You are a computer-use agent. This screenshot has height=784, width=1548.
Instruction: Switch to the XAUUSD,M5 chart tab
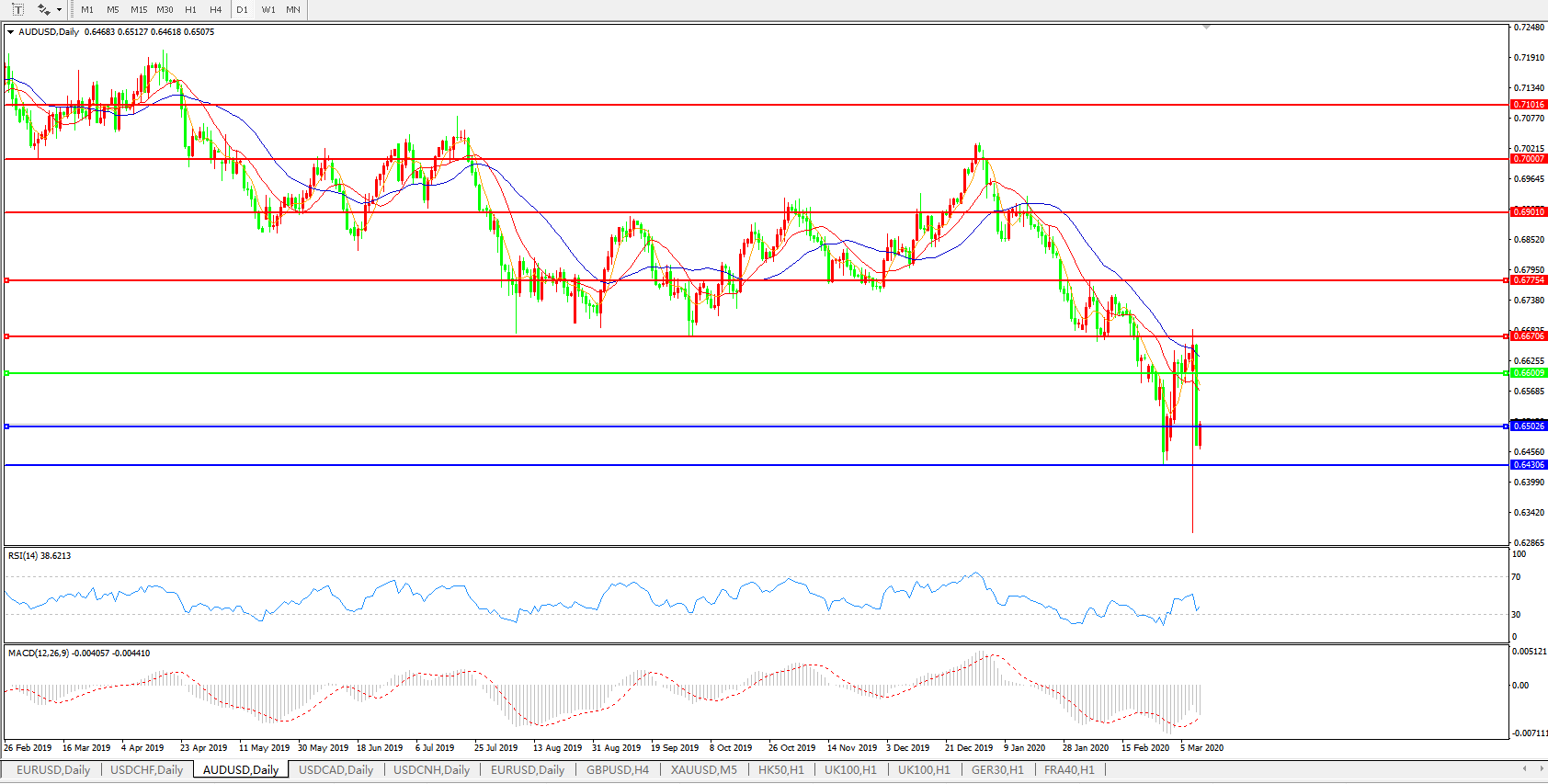click(x=703, y=770)
